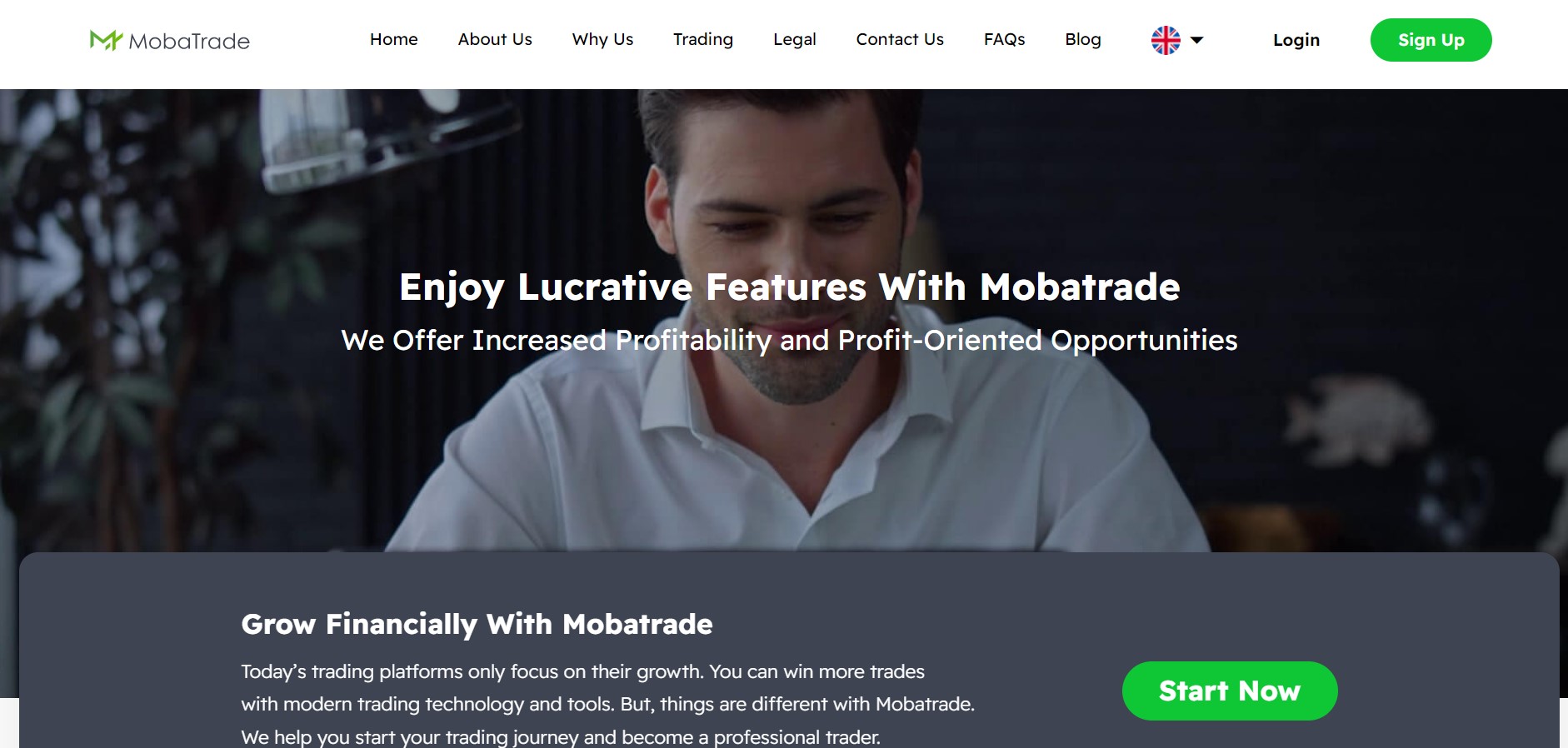This screenshot has height=748, width=1568.
Task: Click the UK flag language icon
Action: click(x=1166, y=40)
